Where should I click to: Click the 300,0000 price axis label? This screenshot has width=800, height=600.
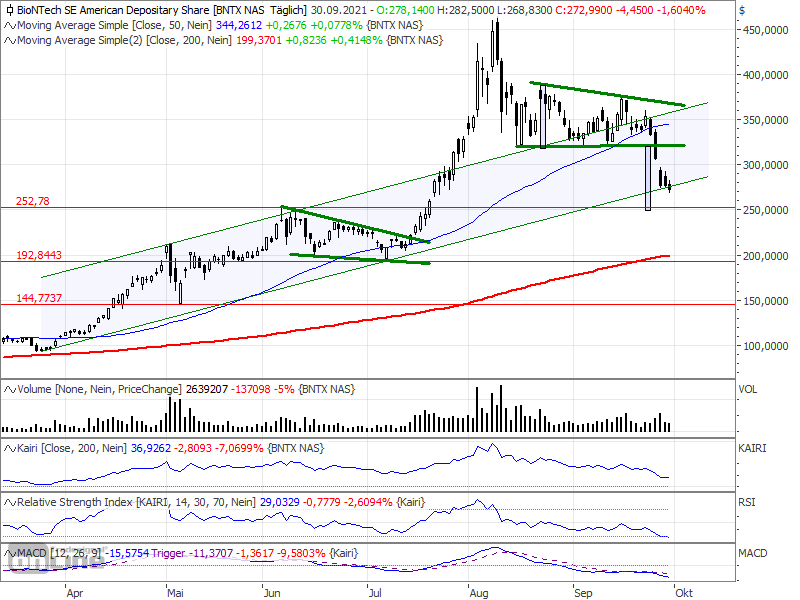click(x=766, y=165)
